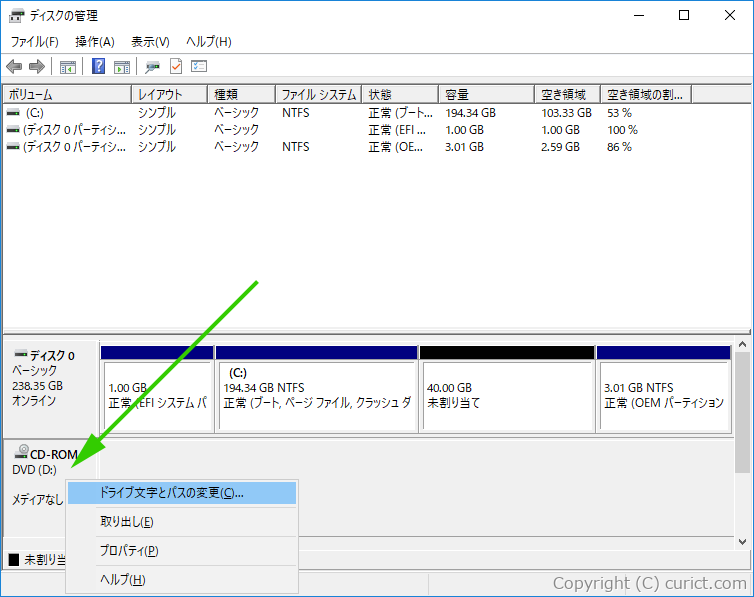Open the ファイル(F) menu

tap(35, 42)
